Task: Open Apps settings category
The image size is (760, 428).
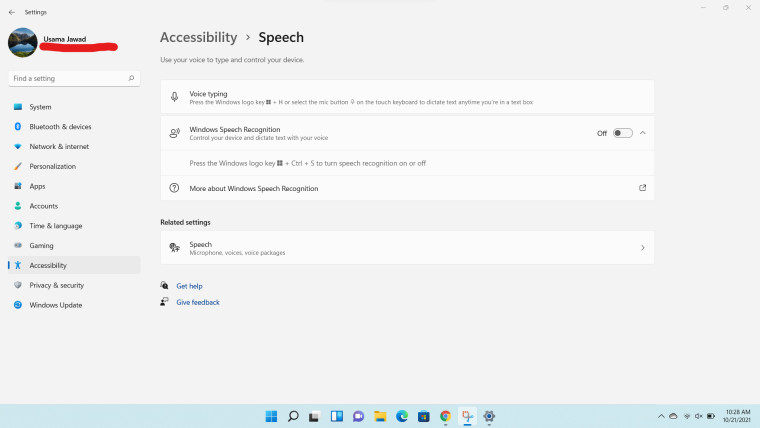Action: coord(74,186)
